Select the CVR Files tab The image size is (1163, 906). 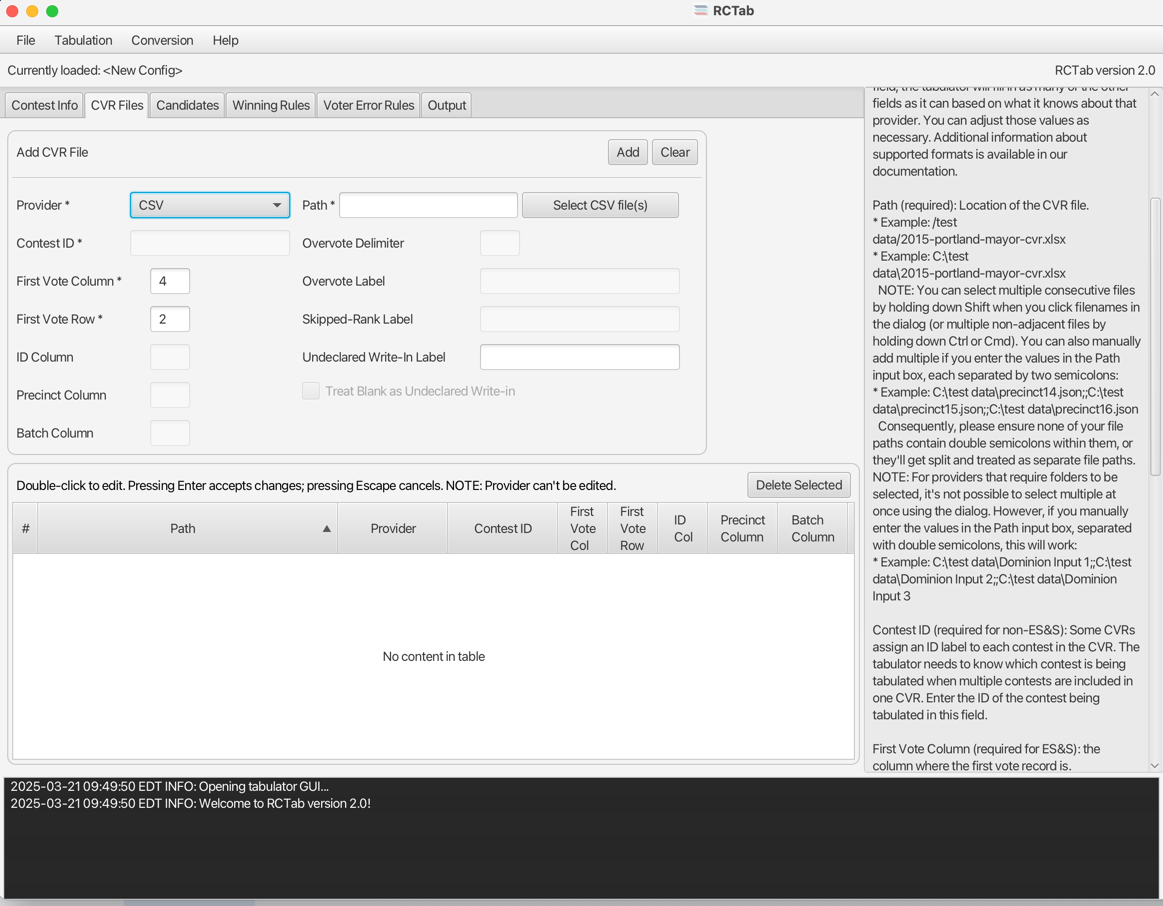117,105
